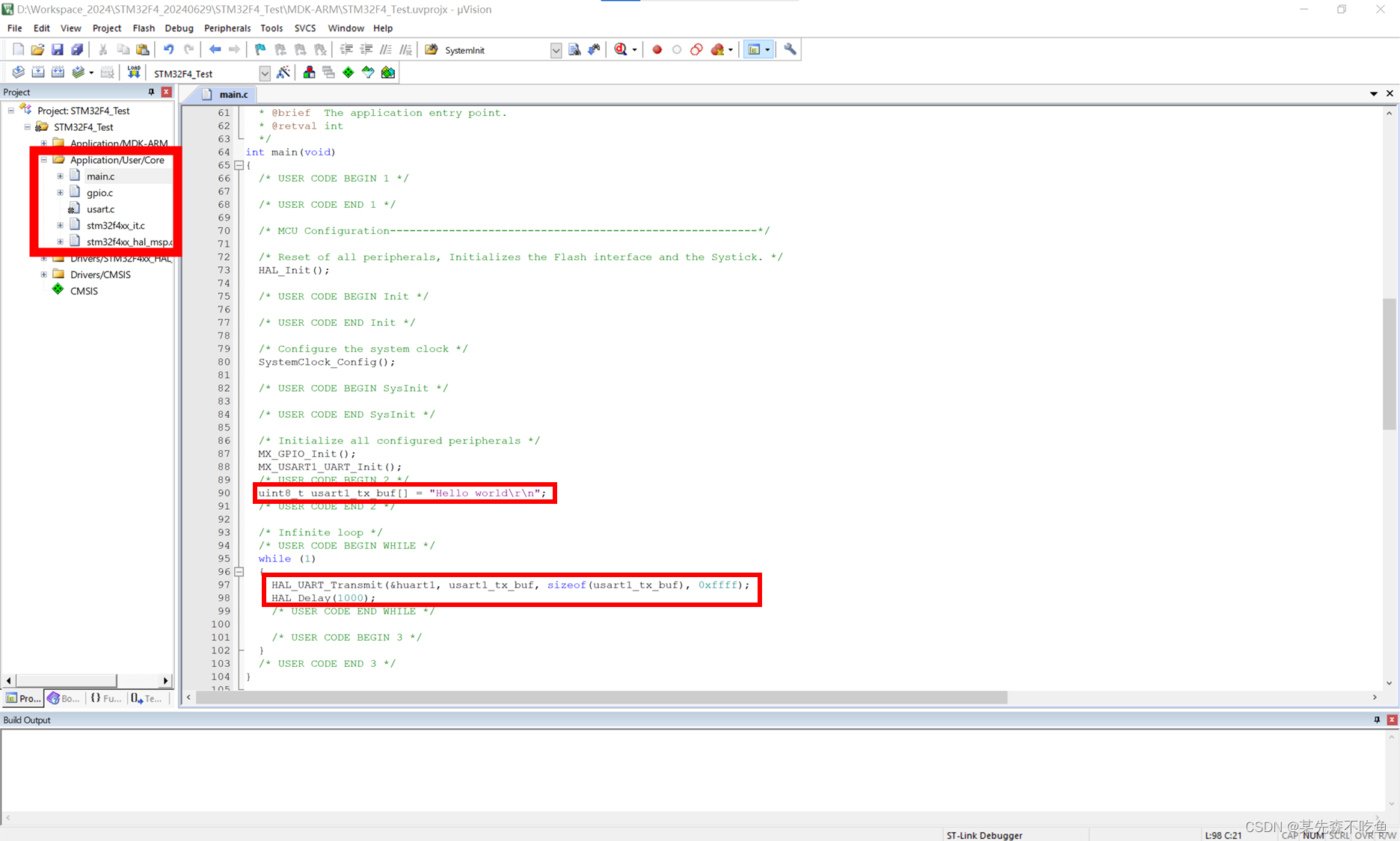The image size is (1400, 841).
Task: Expand the gpio.c file node
Action: pyautogui.click(x=61, y=193)
